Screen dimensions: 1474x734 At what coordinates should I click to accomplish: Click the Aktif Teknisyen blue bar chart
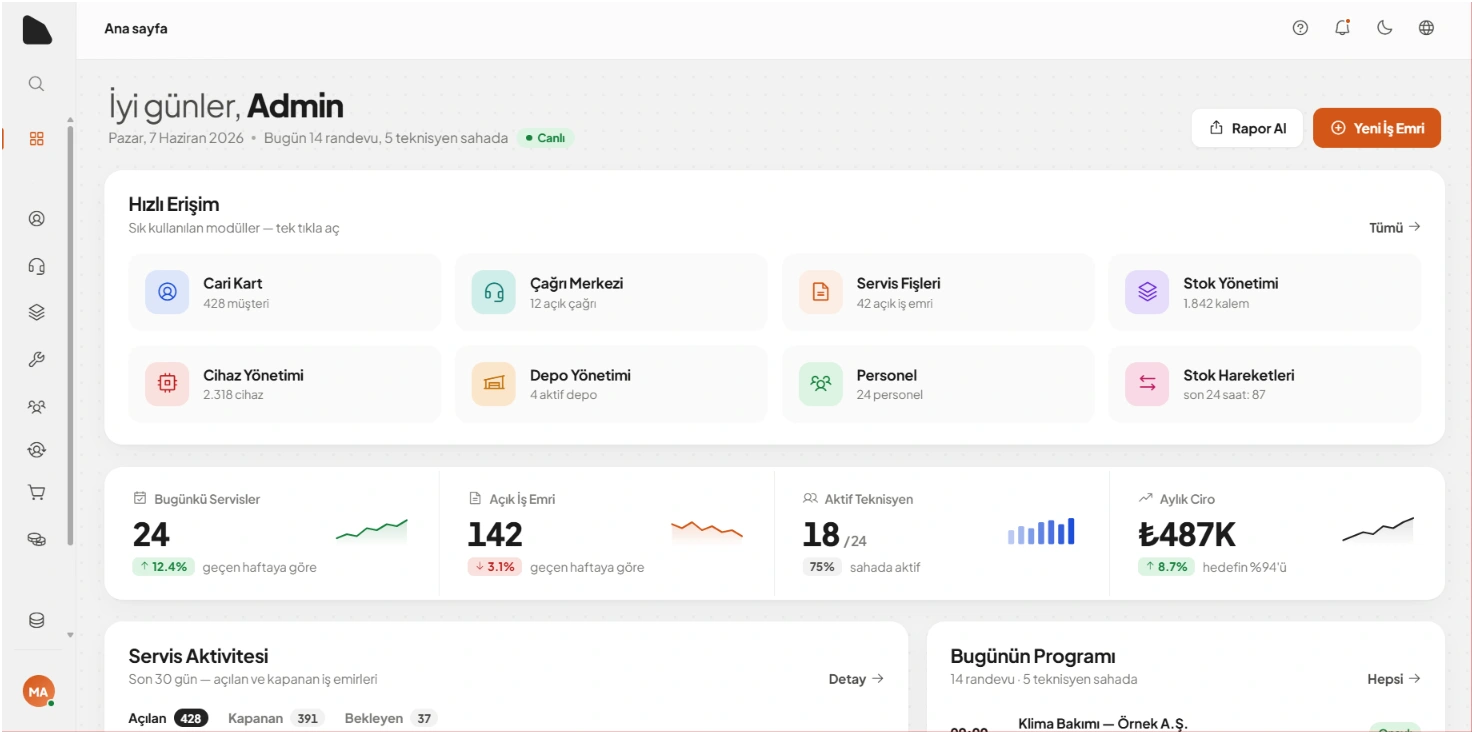click(x=1041, y=531)
